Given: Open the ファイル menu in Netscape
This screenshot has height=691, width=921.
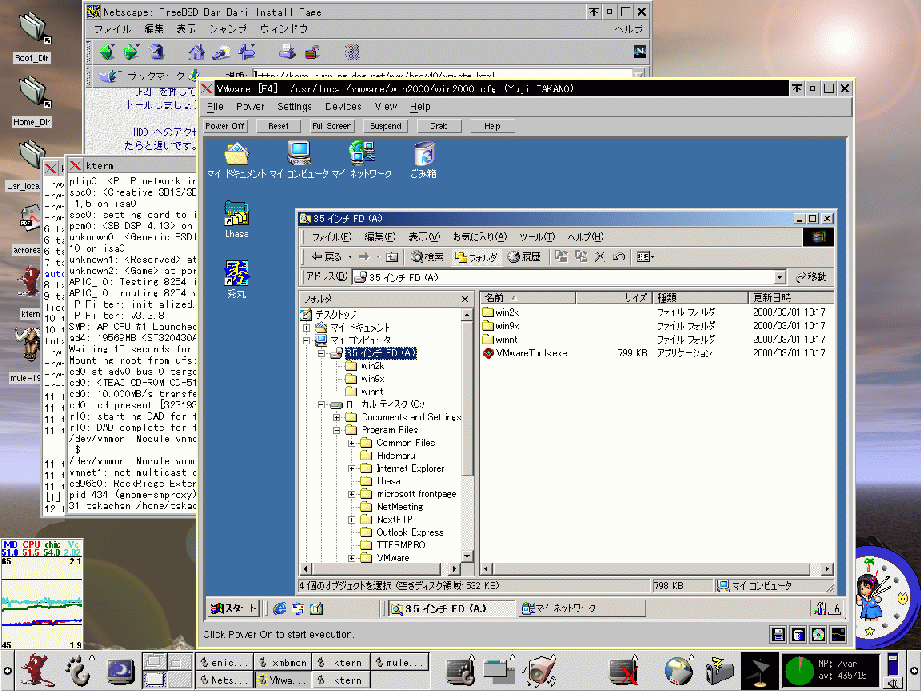Looking at the screenshot, I should pyautogui.click(x=112, y=29).
